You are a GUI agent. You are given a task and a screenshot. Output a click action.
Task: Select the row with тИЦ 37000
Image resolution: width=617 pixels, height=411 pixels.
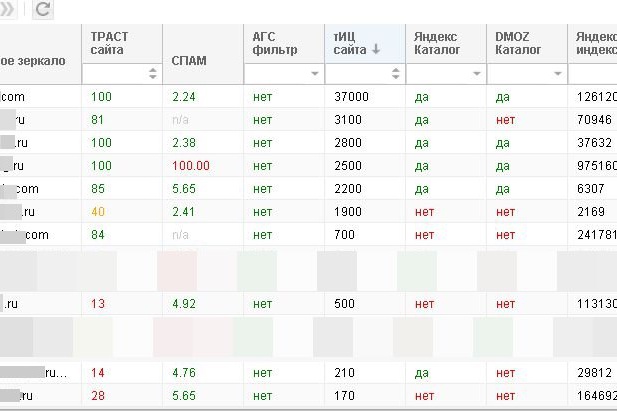(308, 96)
